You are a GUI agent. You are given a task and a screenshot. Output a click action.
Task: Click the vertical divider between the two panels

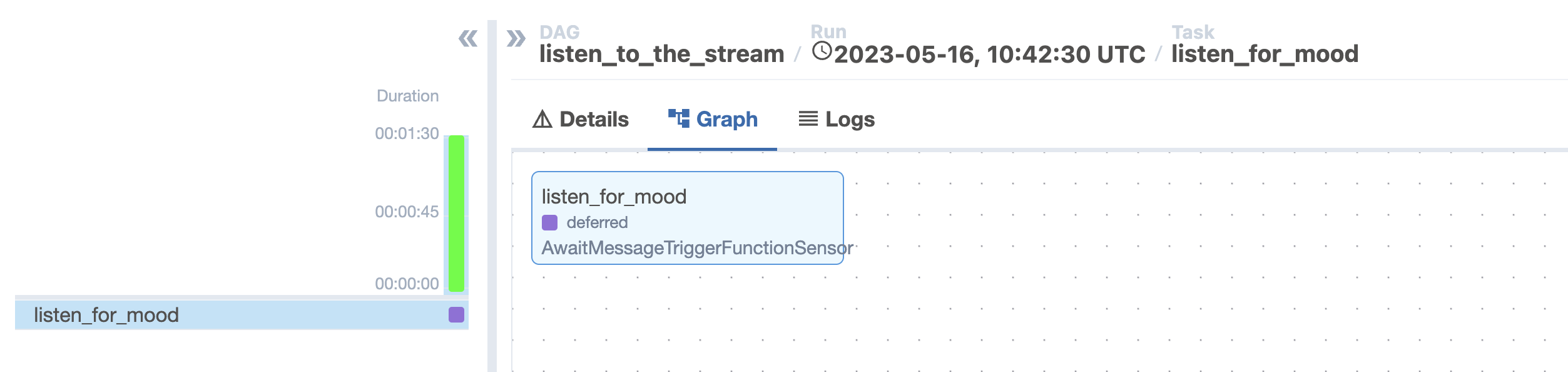[x=492, y=200]
